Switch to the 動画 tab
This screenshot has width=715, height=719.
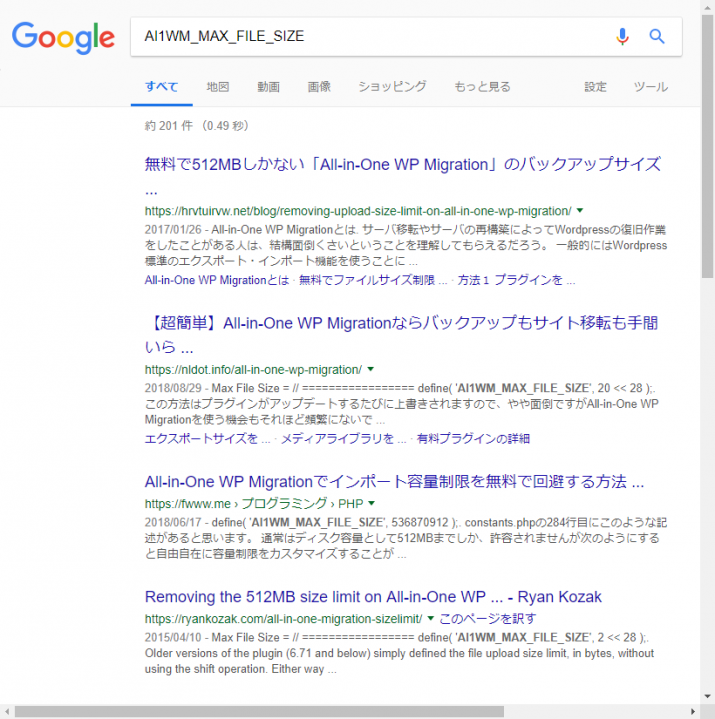(x=268, y=87)
